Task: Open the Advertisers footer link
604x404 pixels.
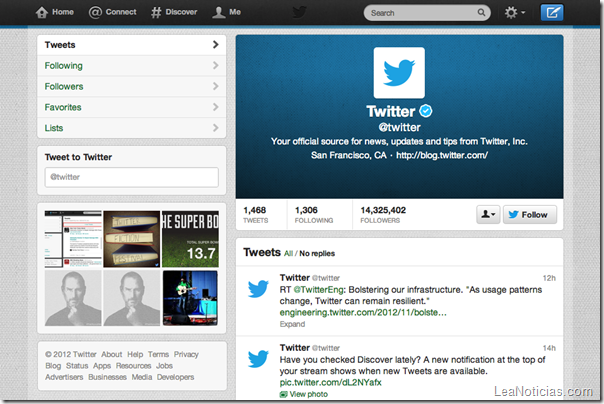Action: pyautogui.click(x=64, y=377)
